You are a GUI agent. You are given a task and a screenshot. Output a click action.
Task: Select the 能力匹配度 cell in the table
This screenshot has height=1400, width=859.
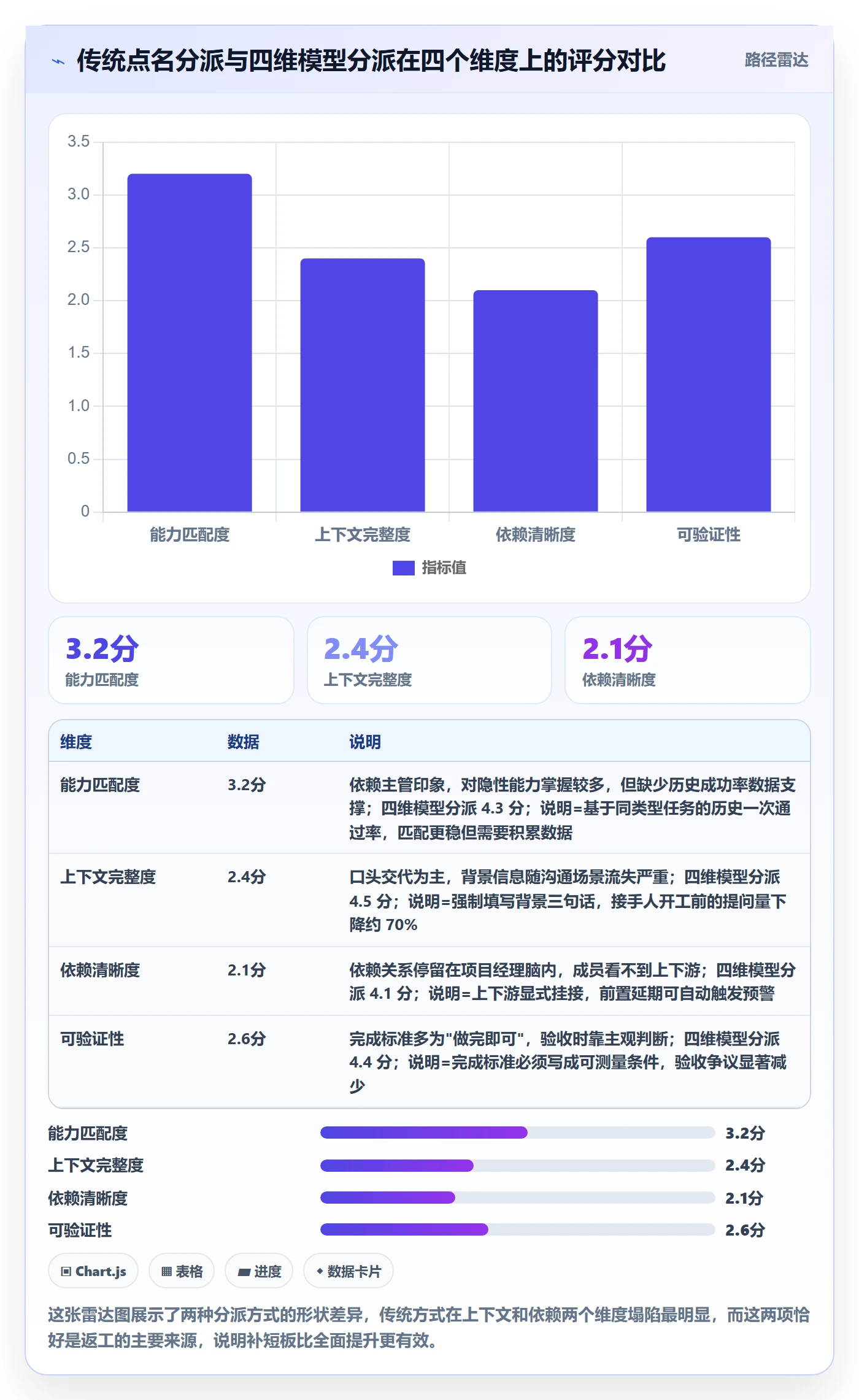(x=100, y=785)
